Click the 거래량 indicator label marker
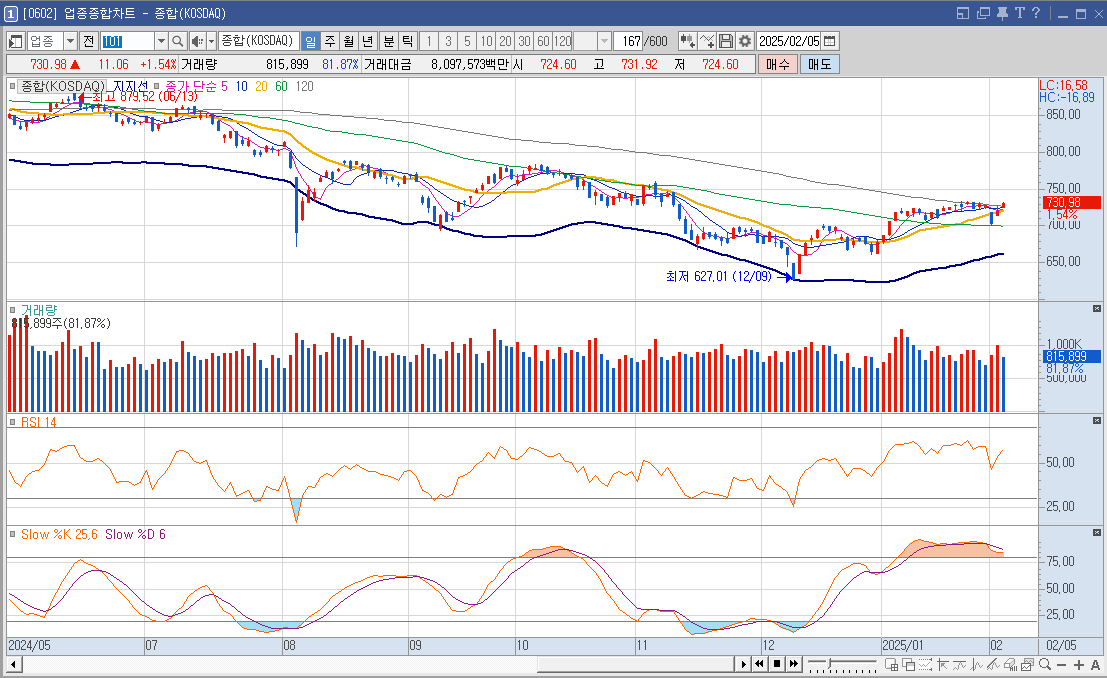 point(13,310)
